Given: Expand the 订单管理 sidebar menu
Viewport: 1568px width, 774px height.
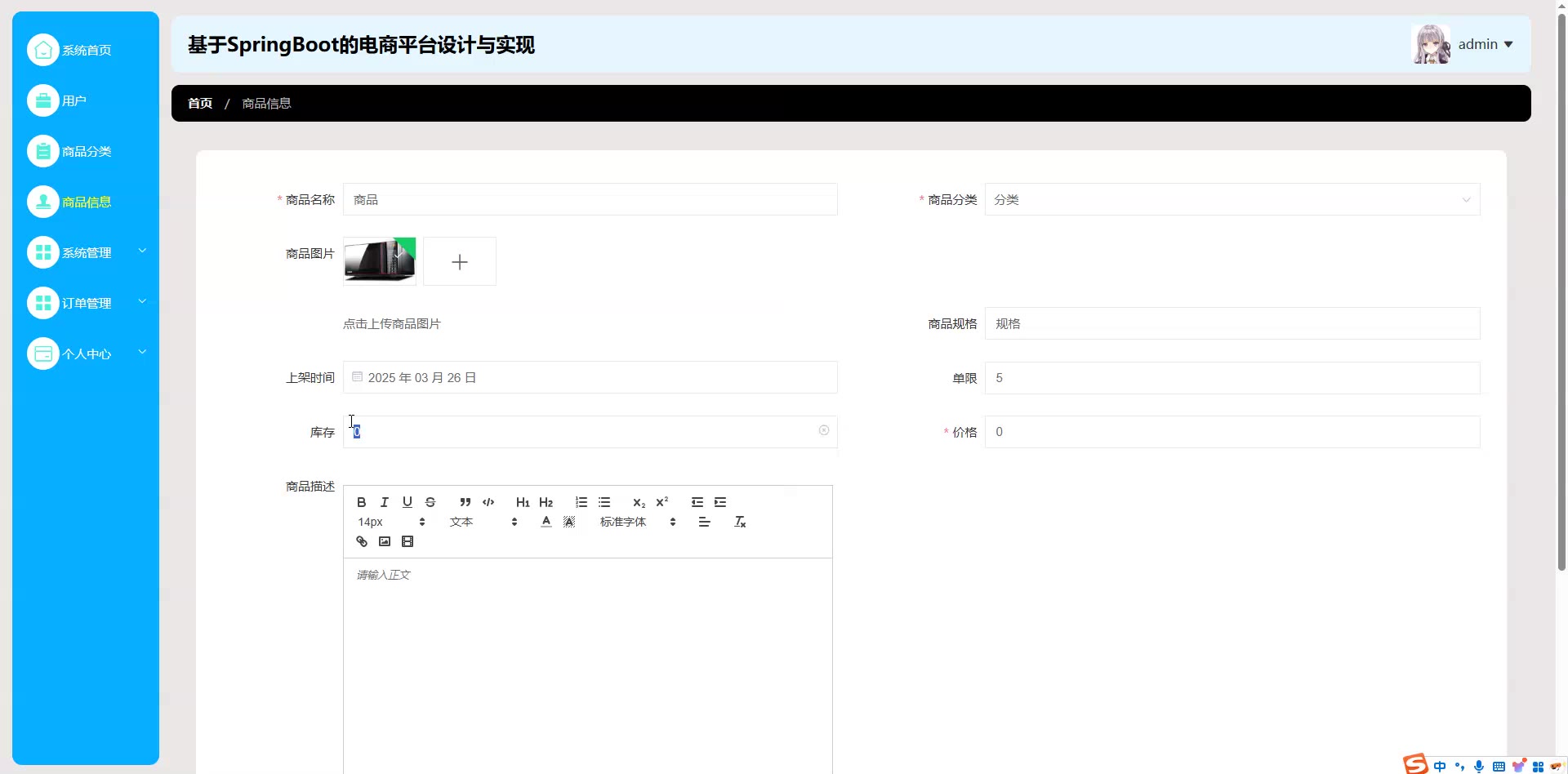Looking at the screenshot, I should tap(86, 303).
